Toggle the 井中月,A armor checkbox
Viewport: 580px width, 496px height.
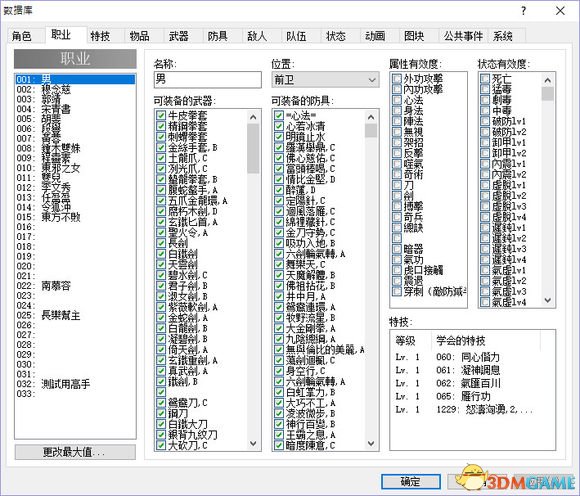point(279,296)
